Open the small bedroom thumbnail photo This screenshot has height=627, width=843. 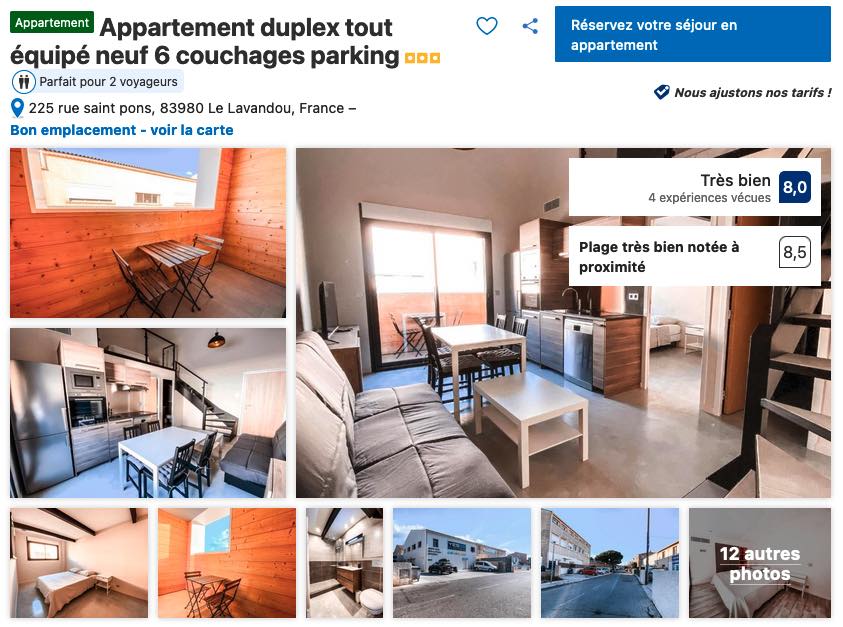(x=79, y=563)
